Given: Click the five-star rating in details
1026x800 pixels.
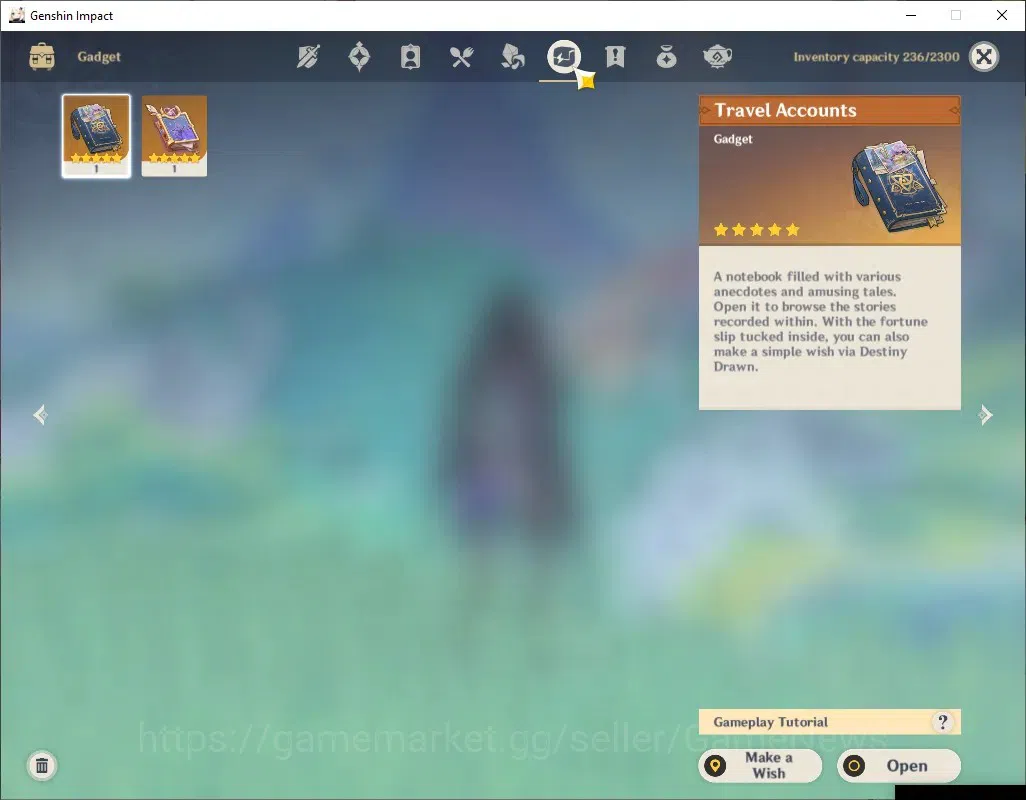Looking at the screenshot, I should point(756,230).
